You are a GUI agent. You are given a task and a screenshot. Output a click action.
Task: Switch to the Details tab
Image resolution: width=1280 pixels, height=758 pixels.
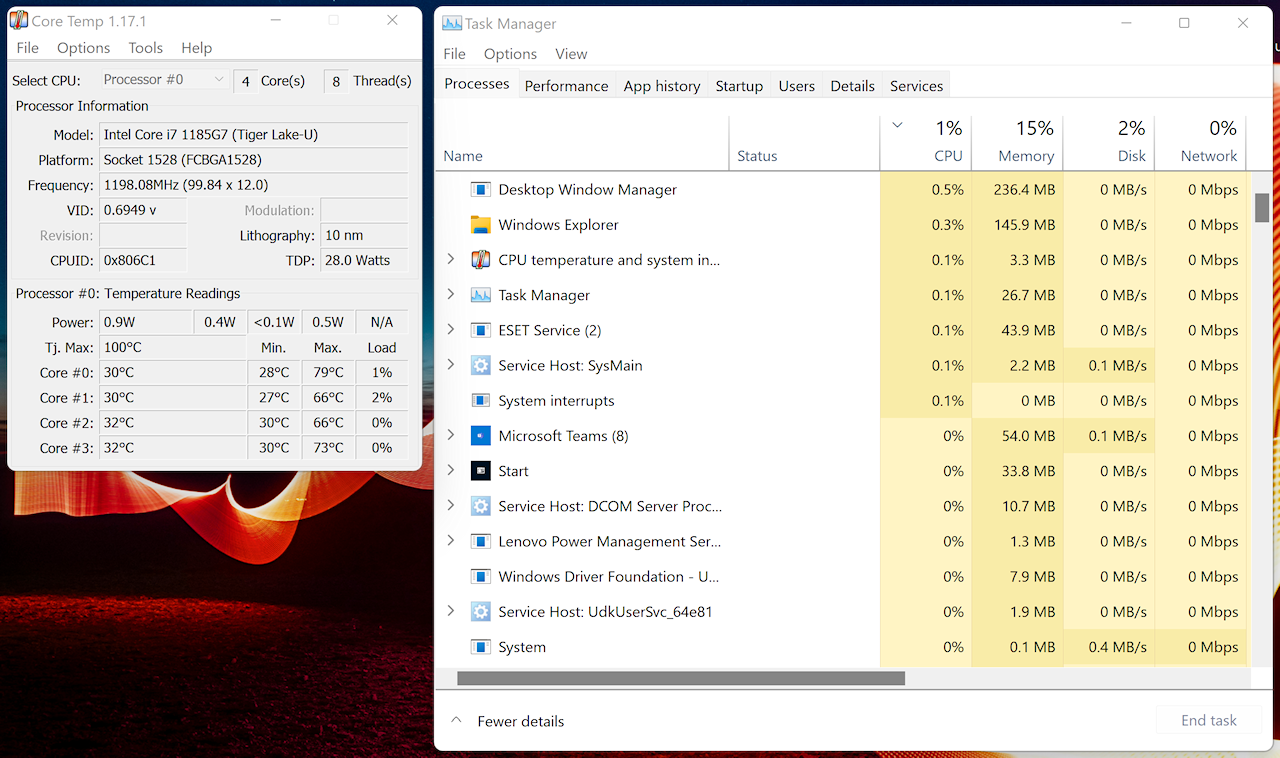pyautogui.click(x=852, y=86)
